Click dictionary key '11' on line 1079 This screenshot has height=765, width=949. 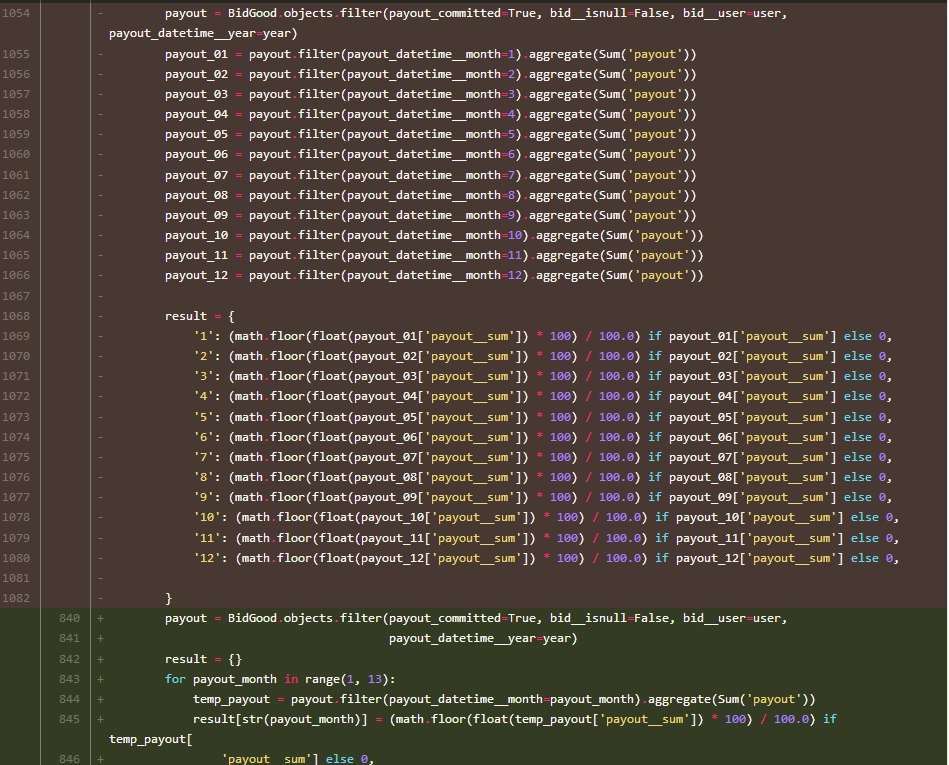click(x=207, y=538)
